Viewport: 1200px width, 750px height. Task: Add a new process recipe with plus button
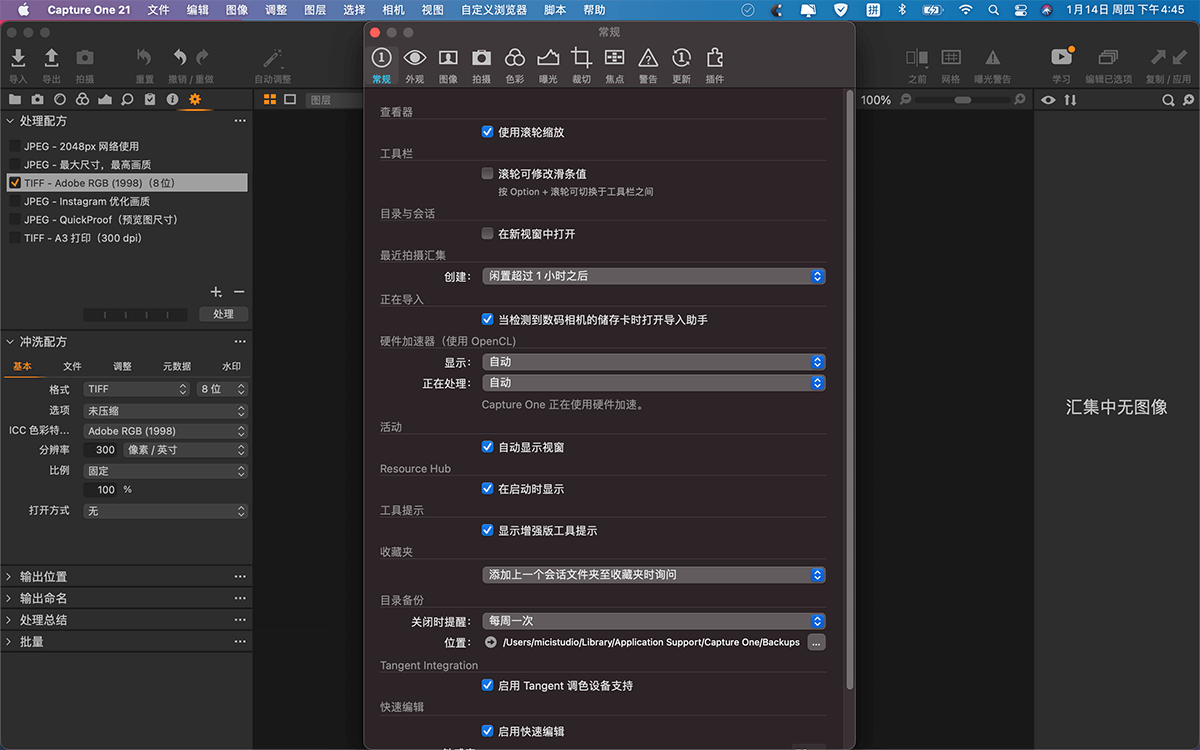(216, 292)
